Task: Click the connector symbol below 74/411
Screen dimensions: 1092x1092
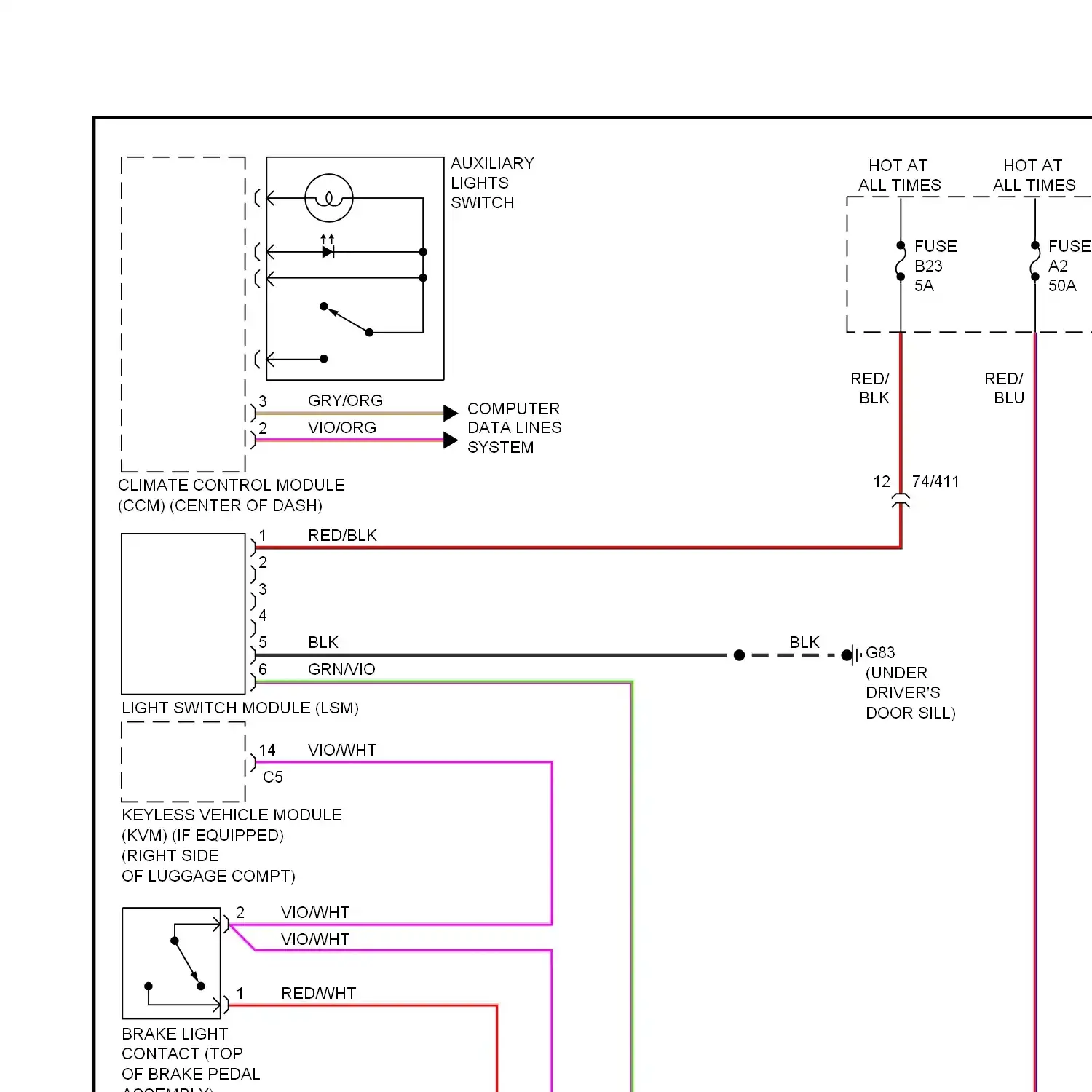Action: tap(901, 500)
